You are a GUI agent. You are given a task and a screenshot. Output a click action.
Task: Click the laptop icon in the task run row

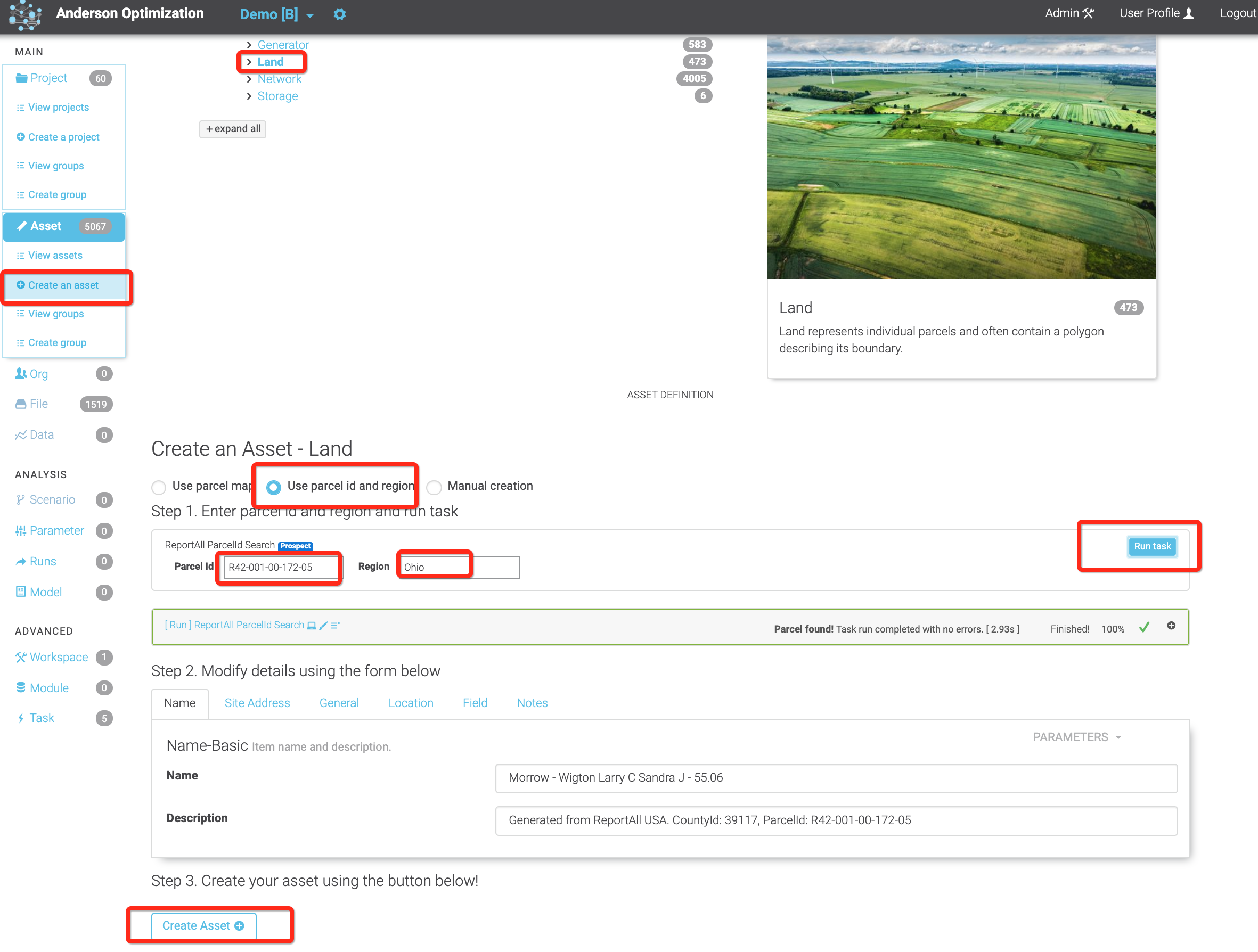[x=312, y=626]
